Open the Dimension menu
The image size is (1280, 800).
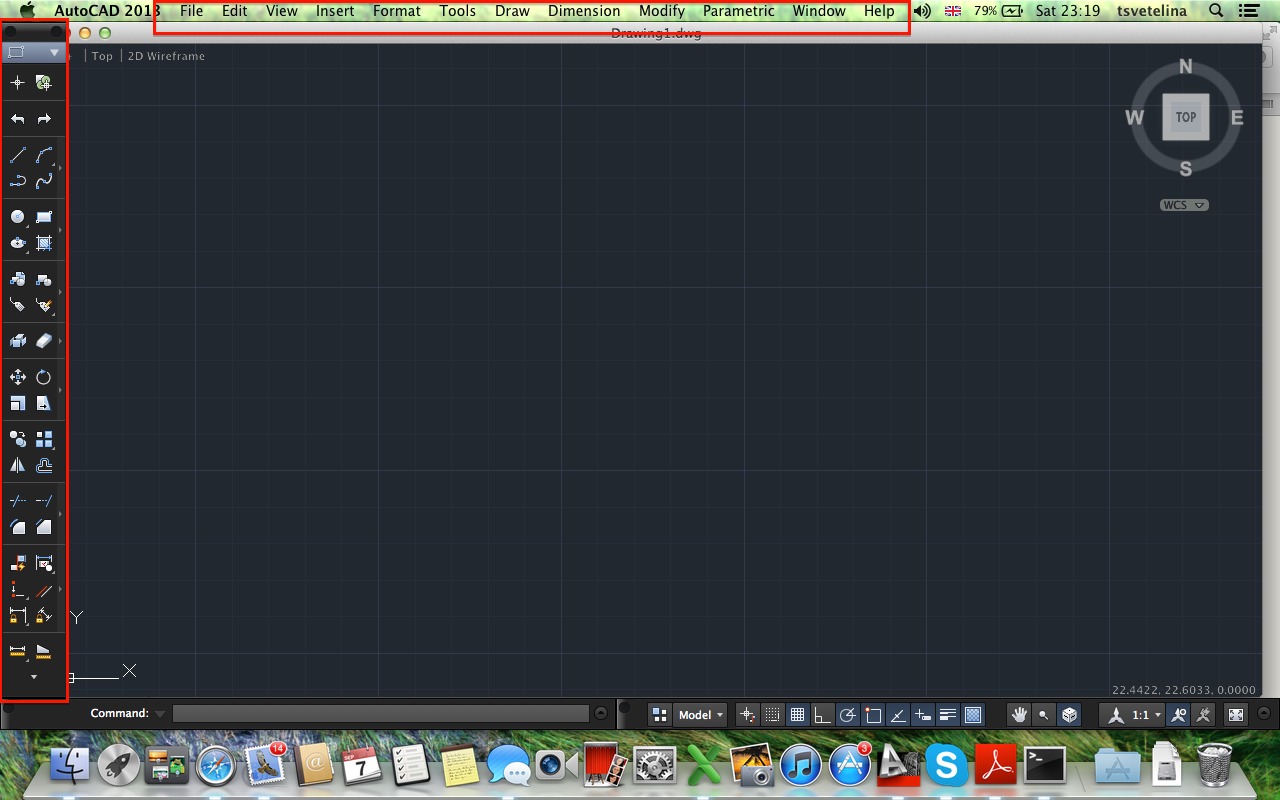584,11
